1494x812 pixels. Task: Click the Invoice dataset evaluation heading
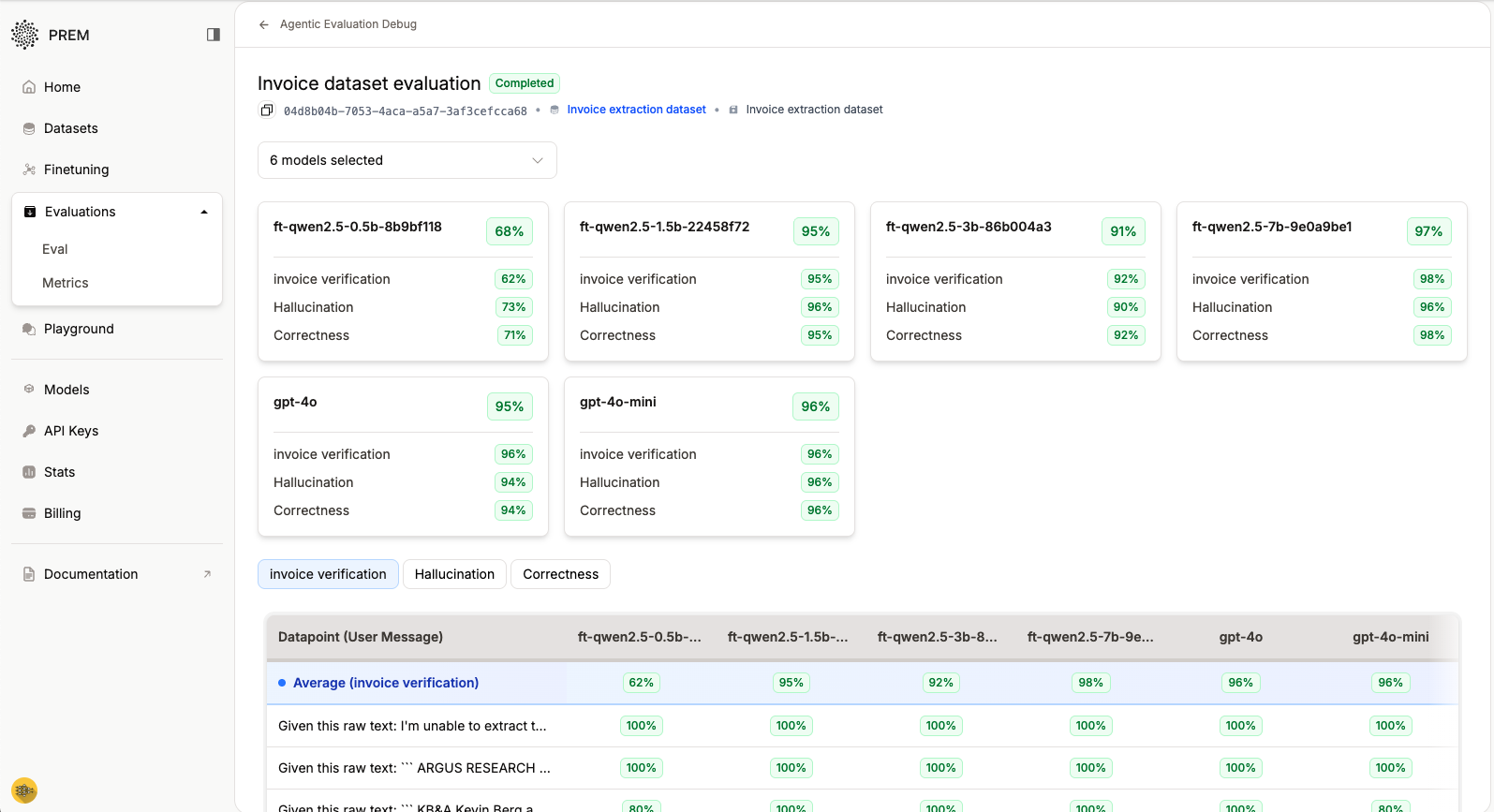[x=369, y=83]
